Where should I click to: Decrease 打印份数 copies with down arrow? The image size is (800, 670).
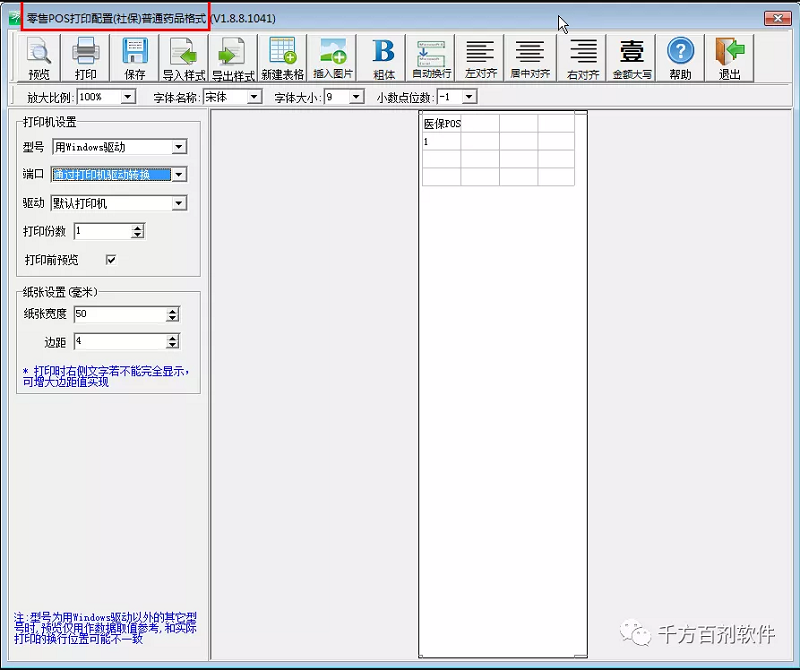(137, 235)
